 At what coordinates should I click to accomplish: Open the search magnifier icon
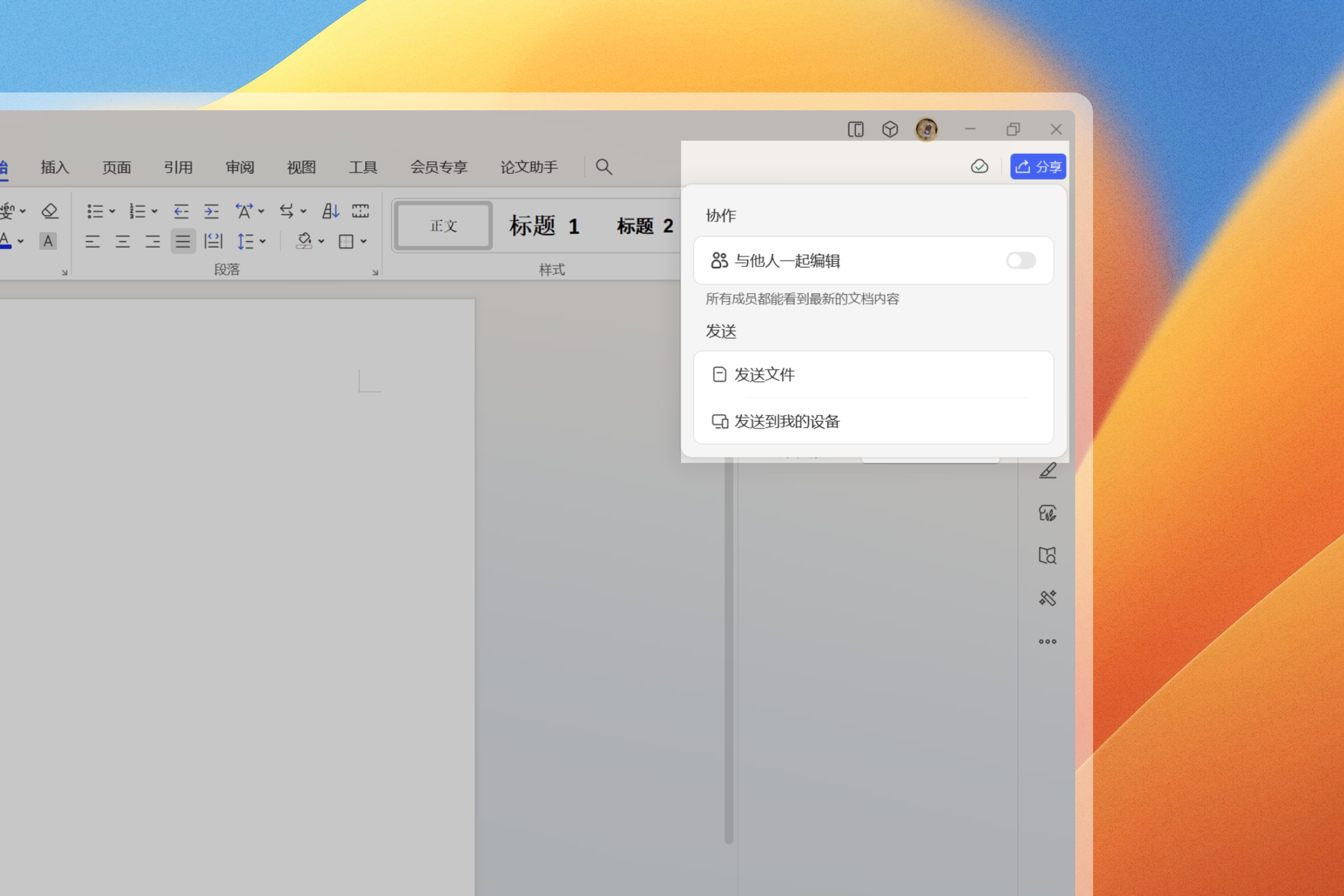(x=604, y=167)
